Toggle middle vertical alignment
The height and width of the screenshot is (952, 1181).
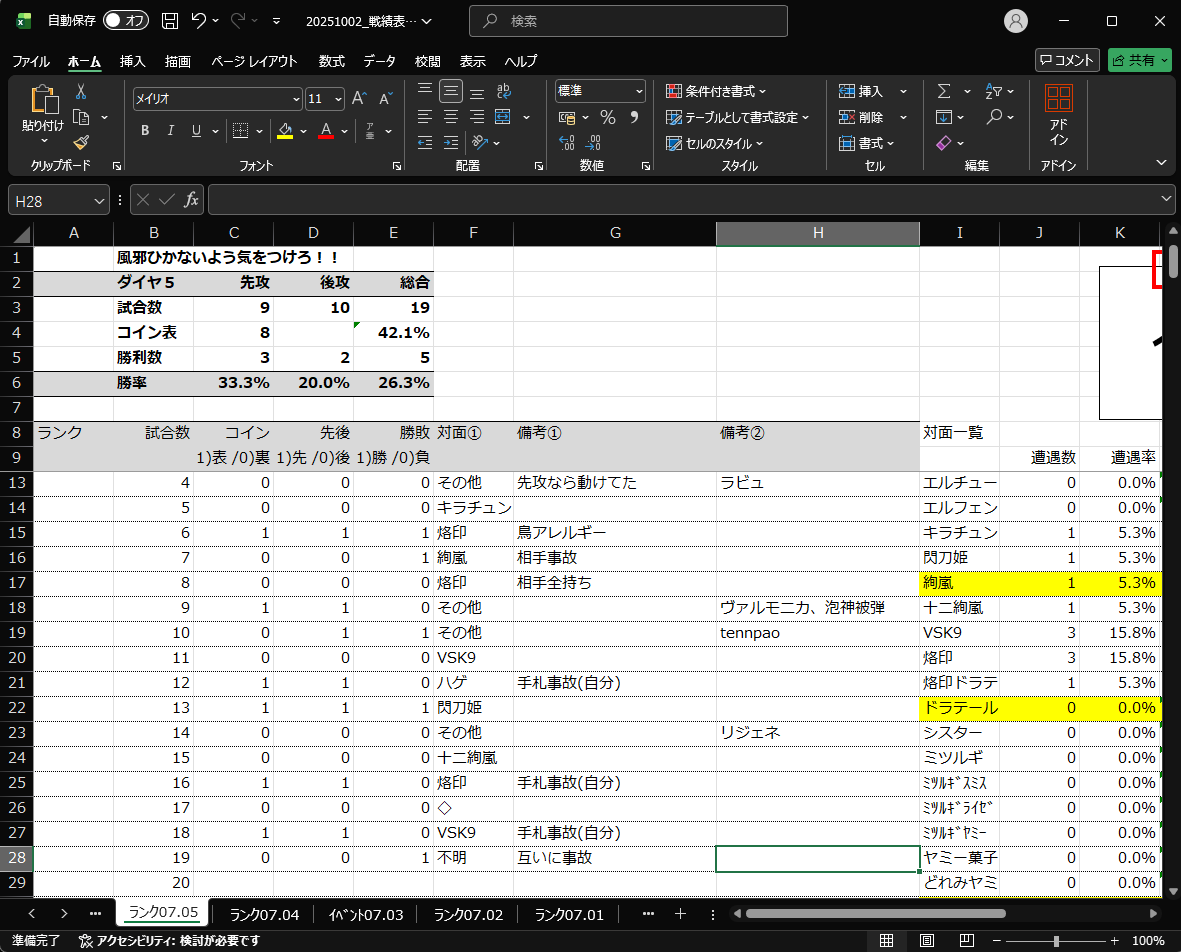click(450, 91)
